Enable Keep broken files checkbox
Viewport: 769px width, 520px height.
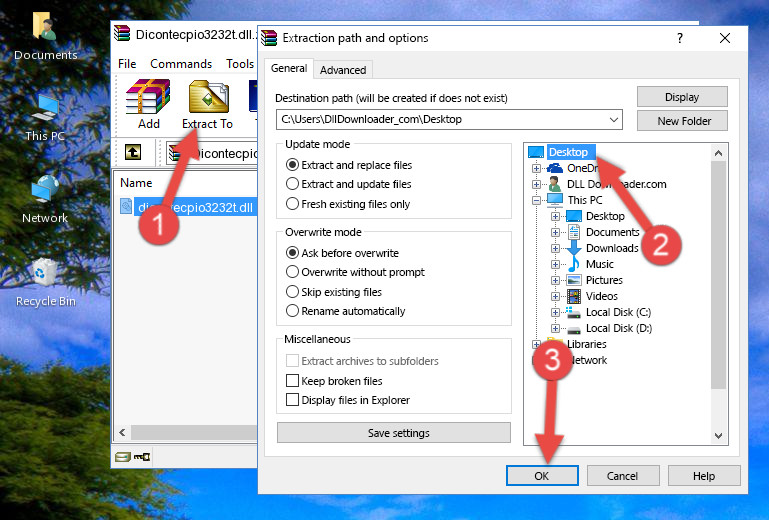tap(292, 381)
